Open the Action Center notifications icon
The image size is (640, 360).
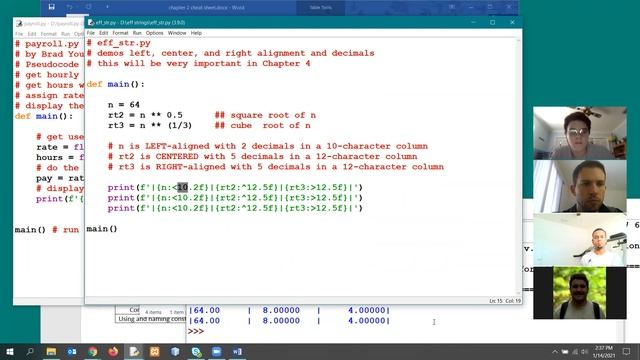(x=627, y=351)
